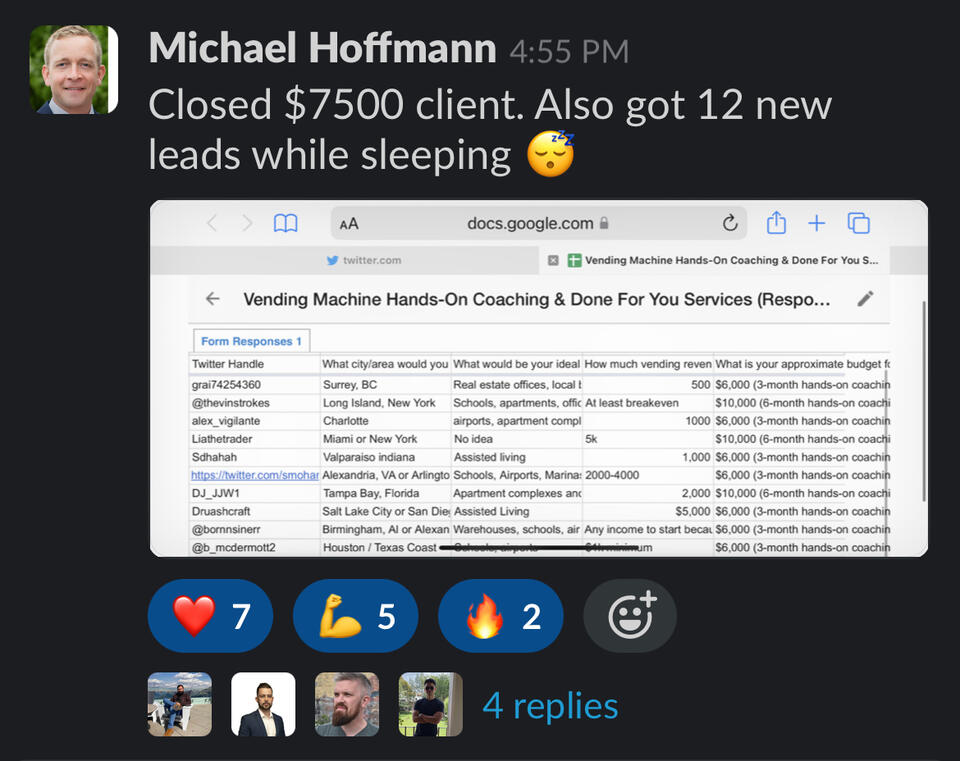Screen dimensions: 960x761
Task: Switch to the twitter.com tab
Action: pos(364,260)
